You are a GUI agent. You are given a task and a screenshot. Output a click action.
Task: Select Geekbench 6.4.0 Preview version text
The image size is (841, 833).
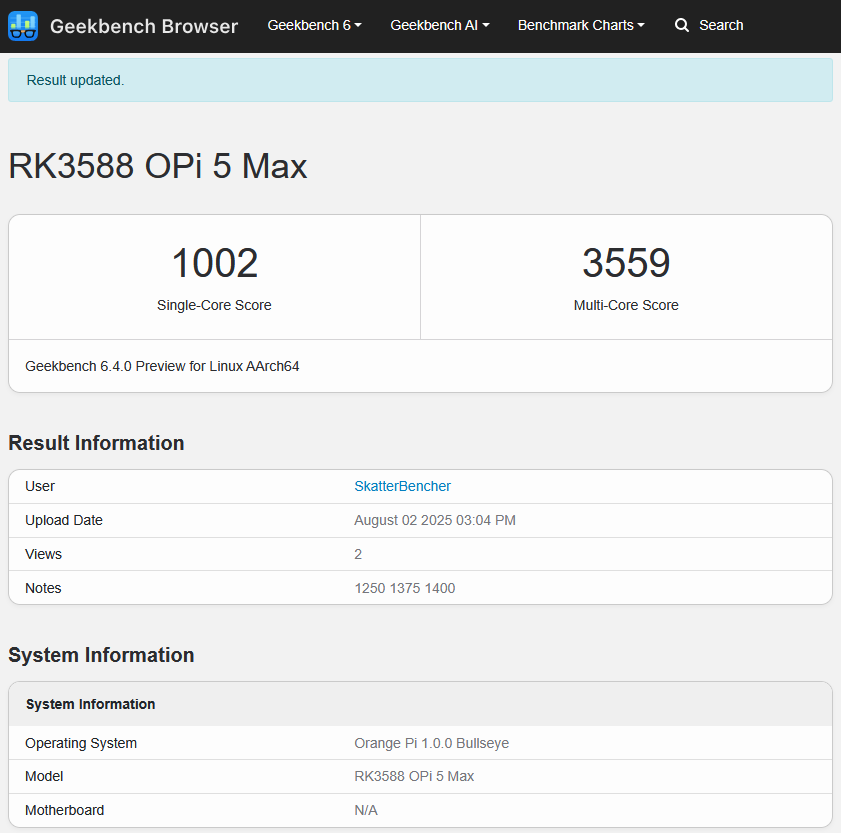tap(162, 366)
